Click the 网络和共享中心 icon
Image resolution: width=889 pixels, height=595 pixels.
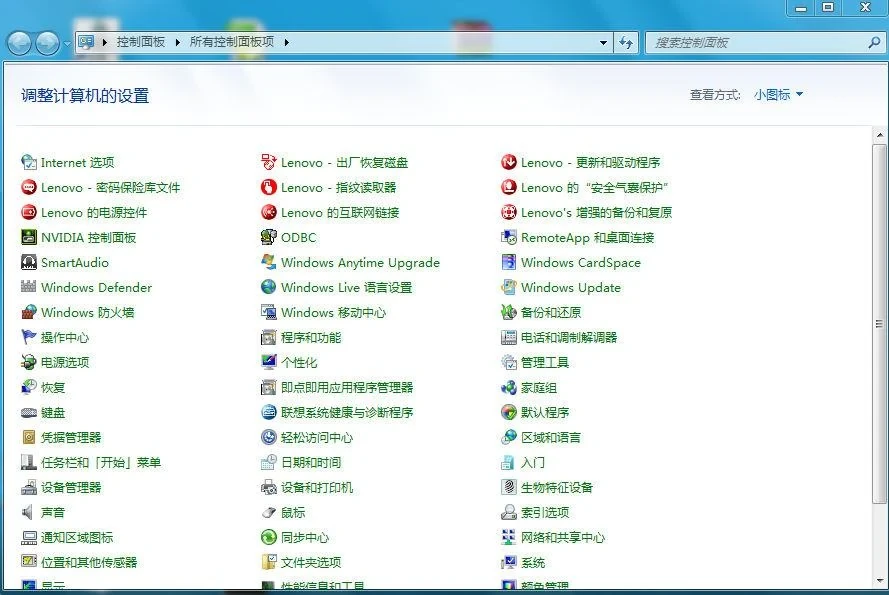[x=509, y=537]
